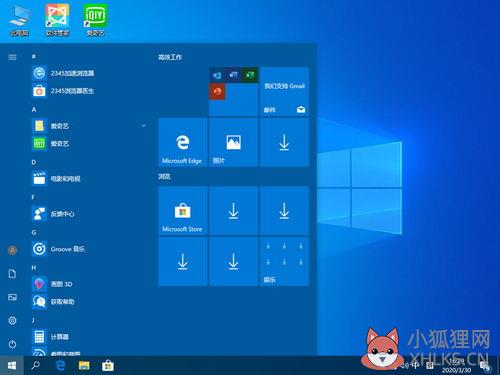Open iQIYI desktop shortcut
This screenshot has width=500, height=375.
pos(95,20)
